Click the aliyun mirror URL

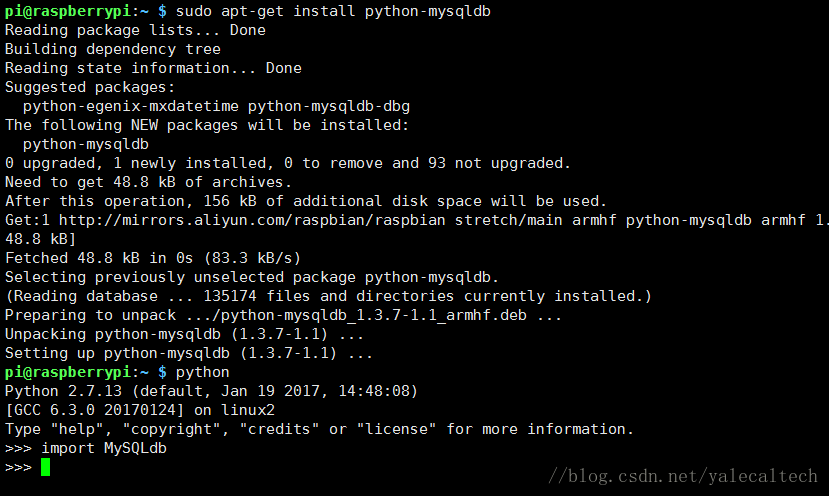click(252, 220)
